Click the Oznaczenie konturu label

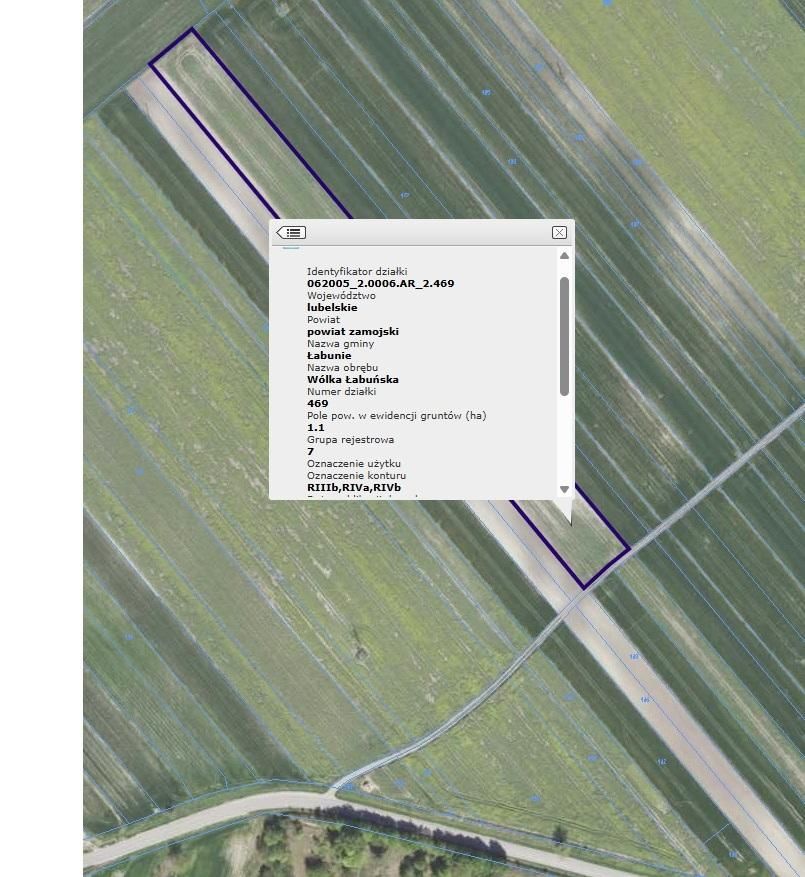[x=356, y=476]
